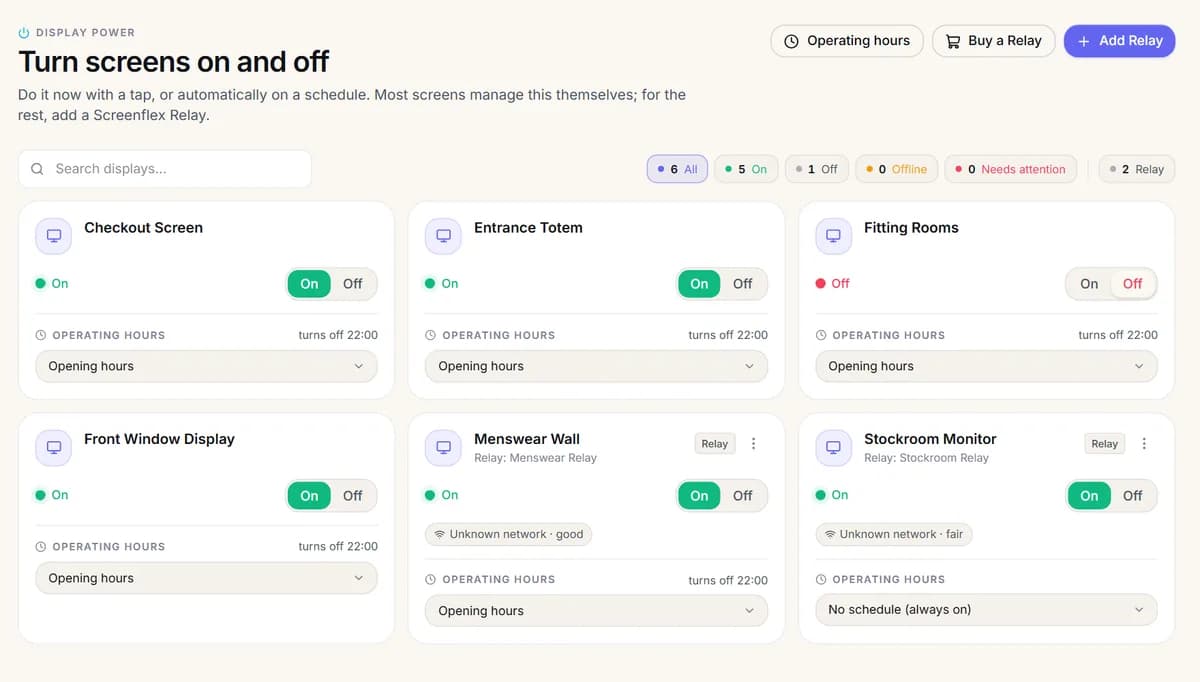This screenshot has height=682, width=1200.
Task: Click the Operating hours header button
Action: [847, 41]
